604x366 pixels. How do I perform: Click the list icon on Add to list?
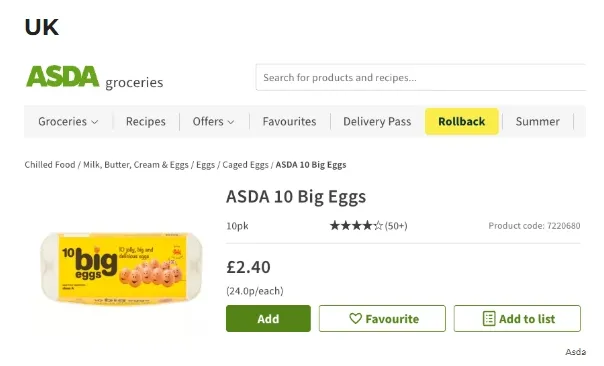pyautogui.click(x=489, y=319)
